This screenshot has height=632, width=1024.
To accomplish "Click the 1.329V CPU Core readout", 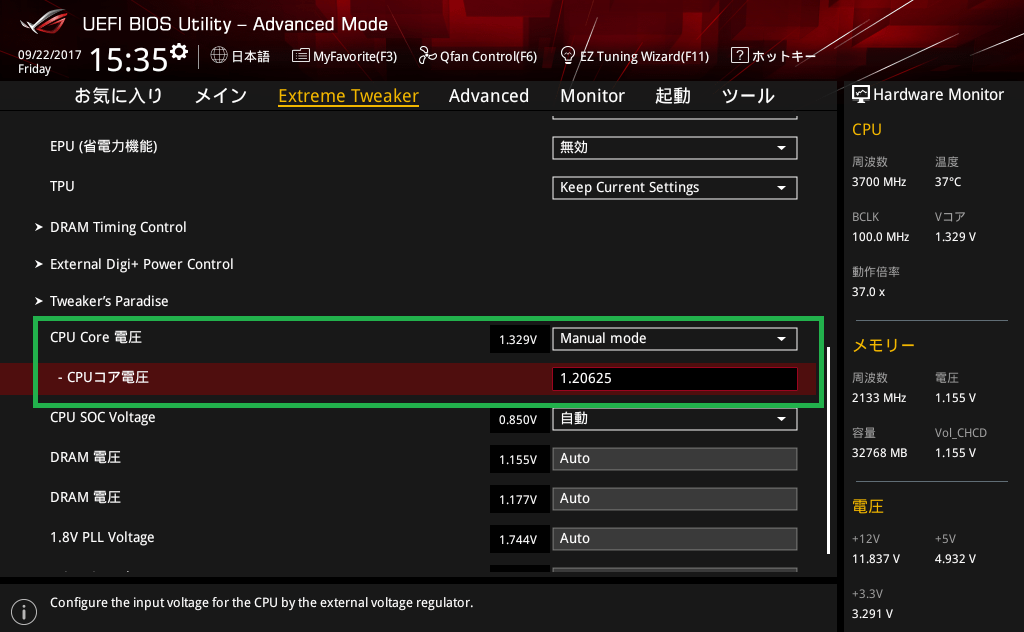I will click(519, 339).
